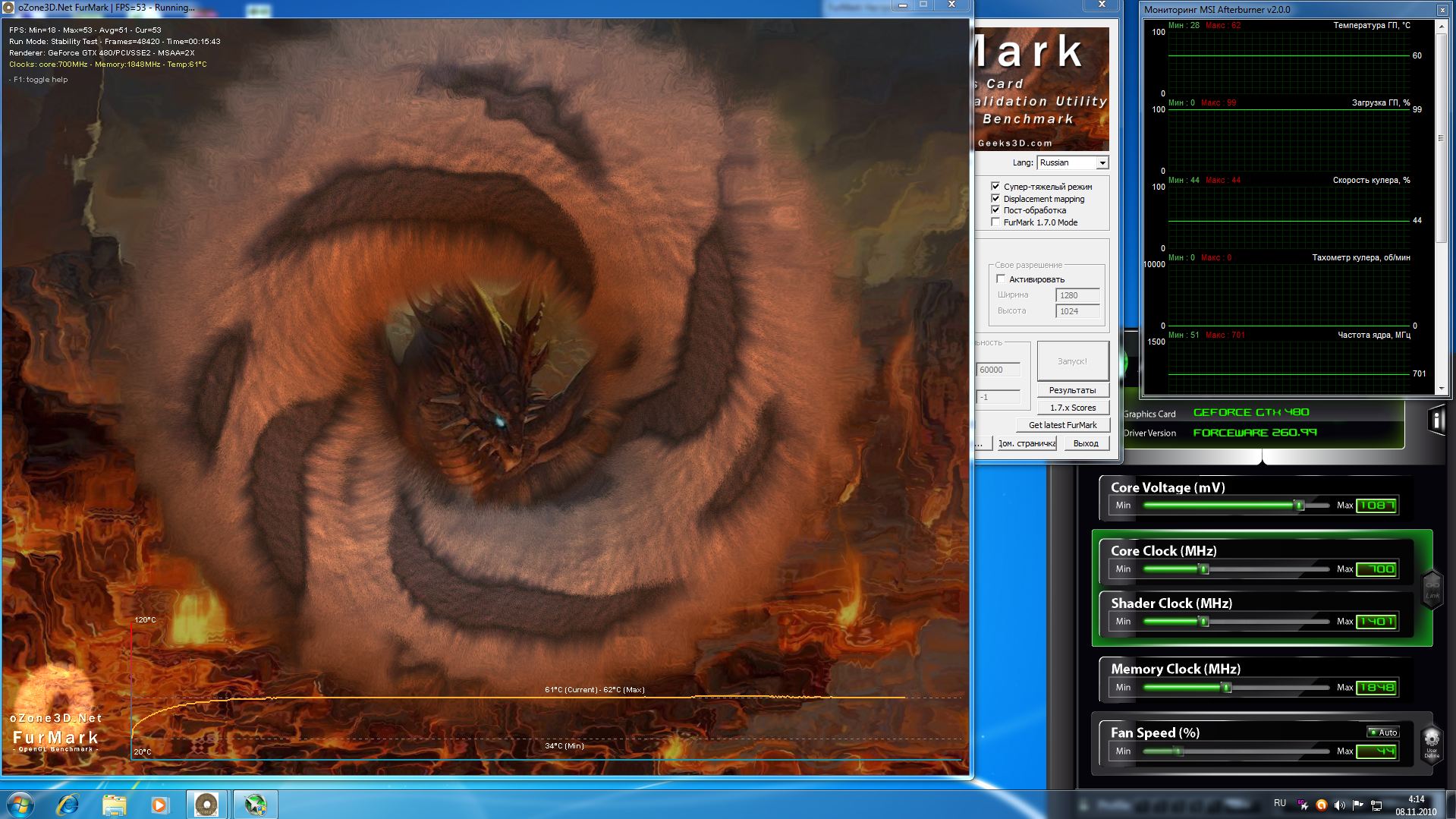
Task: Open the Windows Start menu
Action: point(19,805)
